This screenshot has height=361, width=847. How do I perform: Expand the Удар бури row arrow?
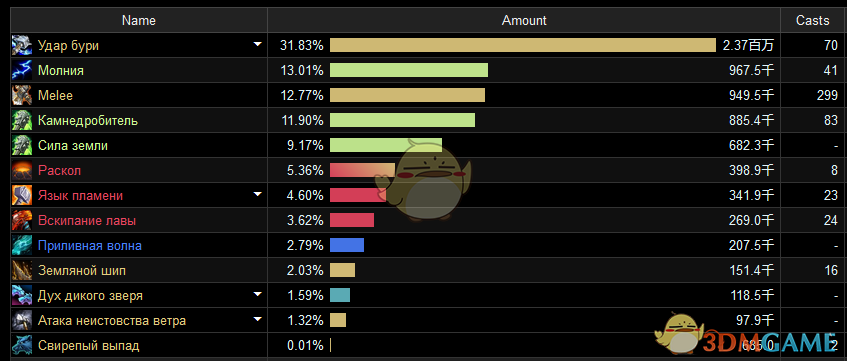click(258, 44)
